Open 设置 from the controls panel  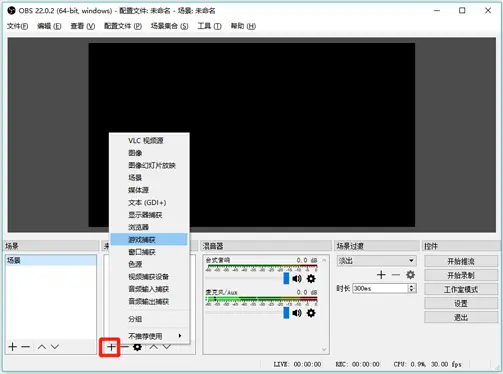(x=461, y=303)
